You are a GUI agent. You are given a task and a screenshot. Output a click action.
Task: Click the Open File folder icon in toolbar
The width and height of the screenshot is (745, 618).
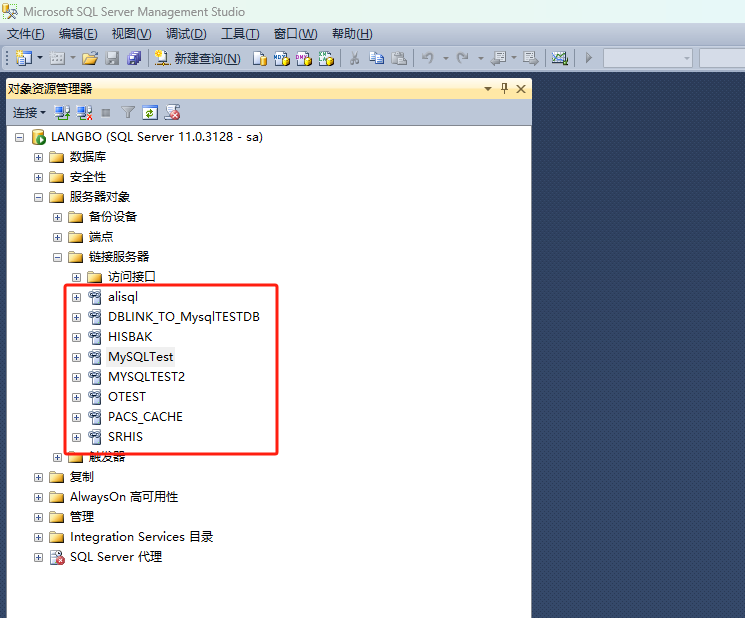(90, 58)
